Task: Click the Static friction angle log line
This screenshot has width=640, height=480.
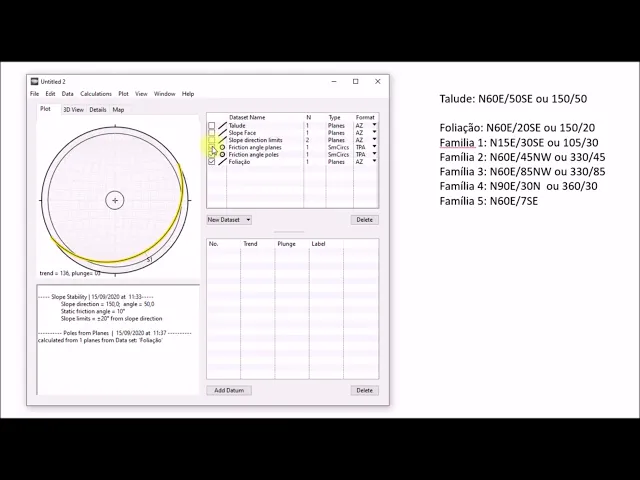Action: point(93,311)
